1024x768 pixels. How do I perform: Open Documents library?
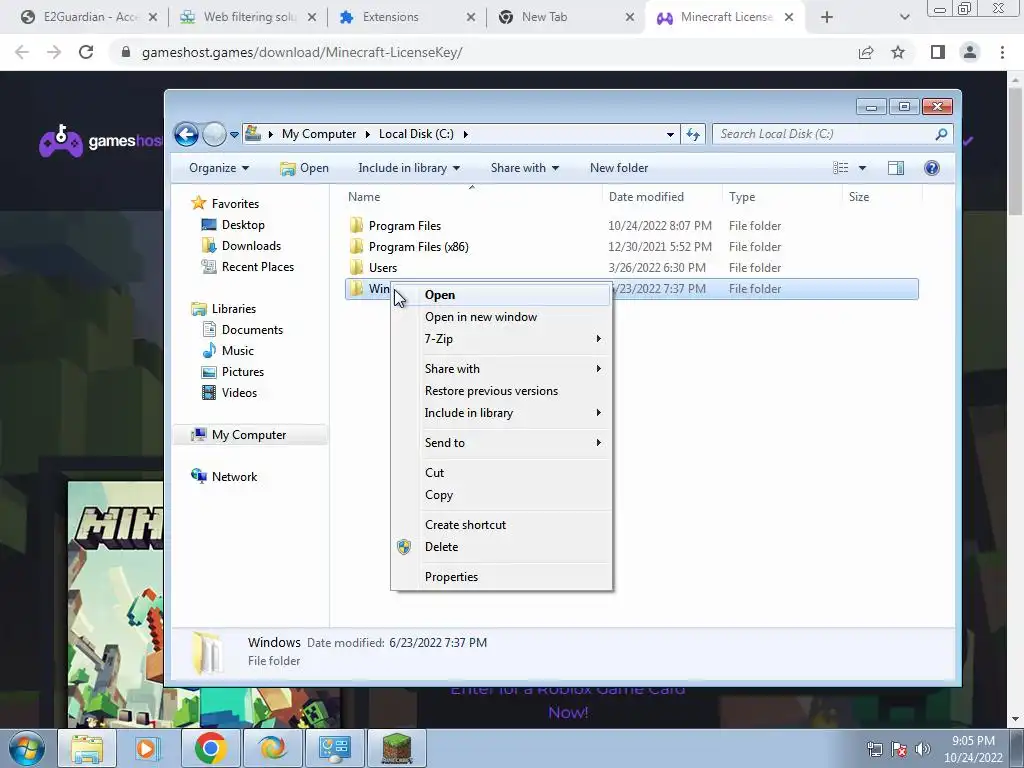coord(252,330)
